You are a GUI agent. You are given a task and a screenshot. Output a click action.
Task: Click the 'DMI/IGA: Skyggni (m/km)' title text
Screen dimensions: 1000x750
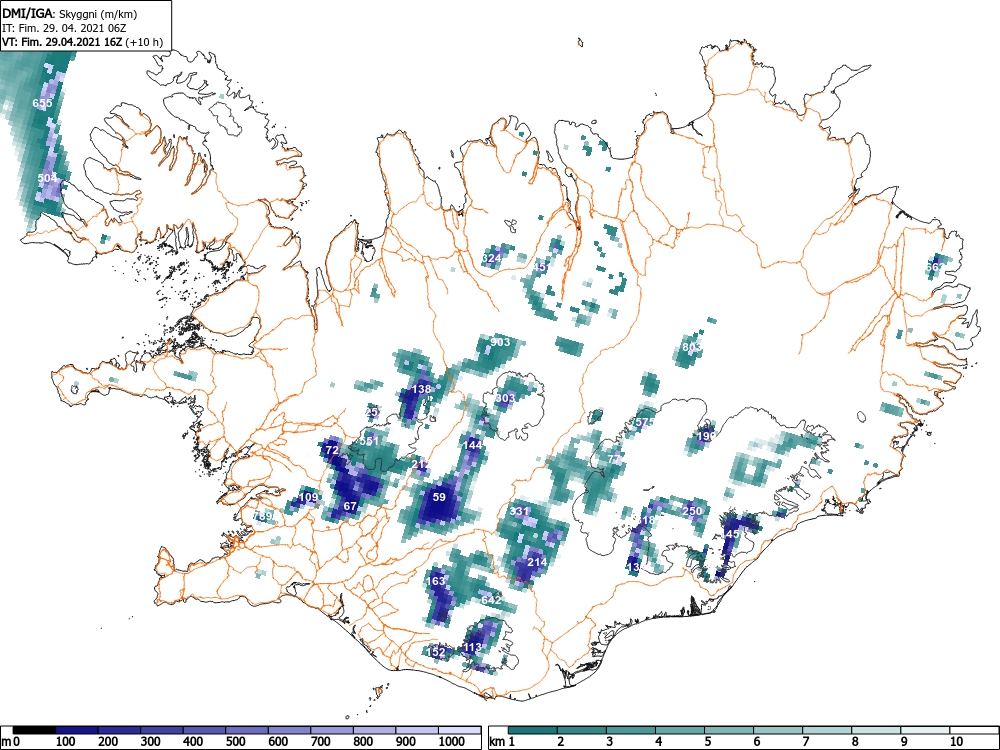pos(70,14)
